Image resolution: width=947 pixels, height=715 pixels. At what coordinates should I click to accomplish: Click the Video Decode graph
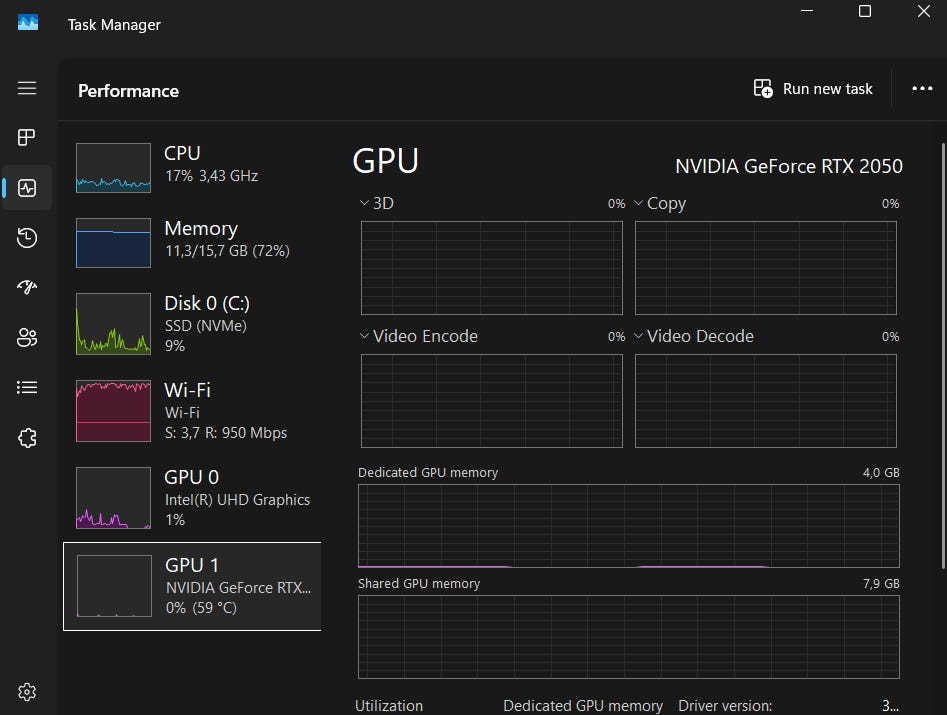[x=766, y=401]
